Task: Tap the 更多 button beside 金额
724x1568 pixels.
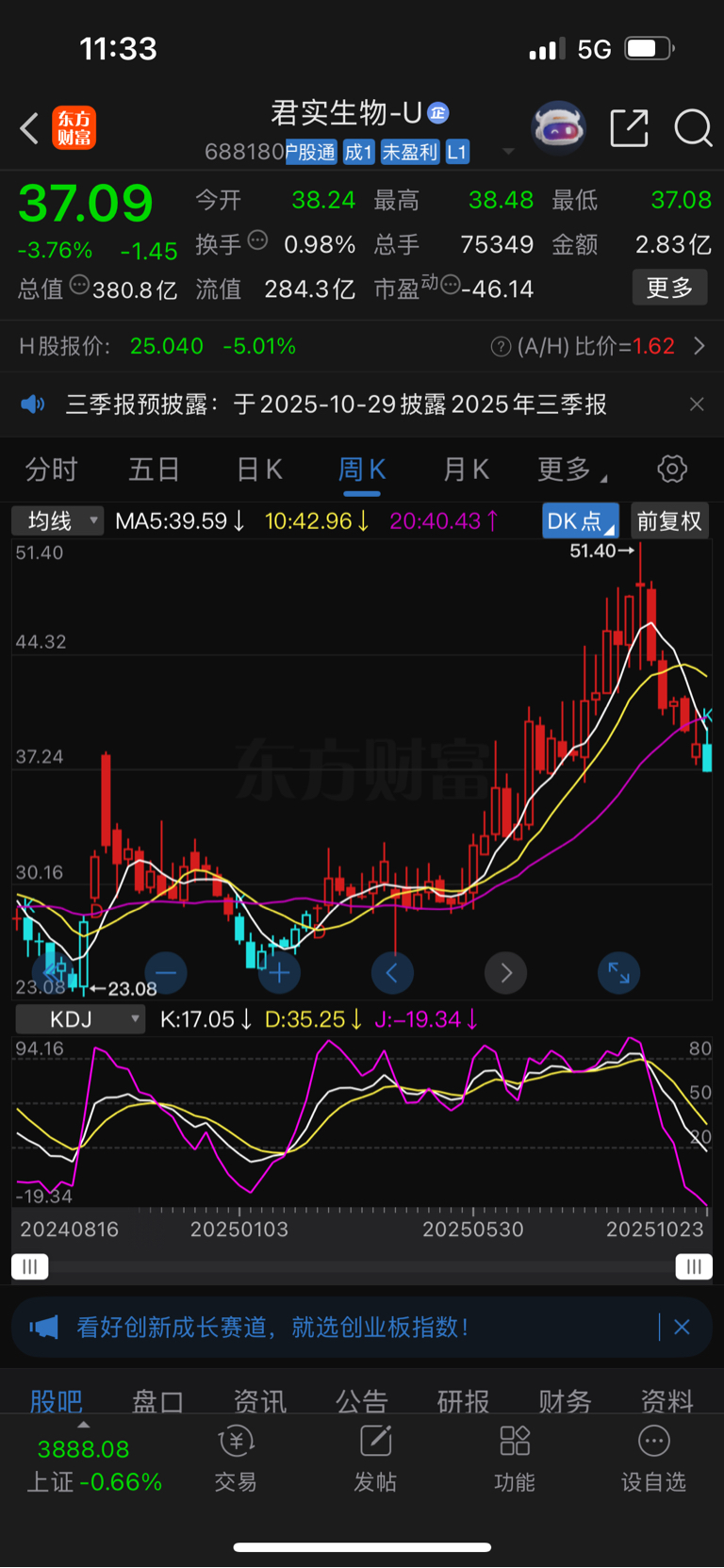Action: pos(669,288)
